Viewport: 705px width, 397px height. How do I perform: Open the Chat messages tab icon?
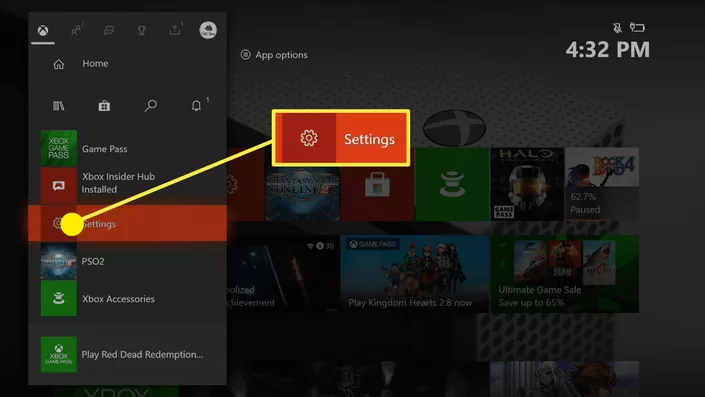click(109, 31)
